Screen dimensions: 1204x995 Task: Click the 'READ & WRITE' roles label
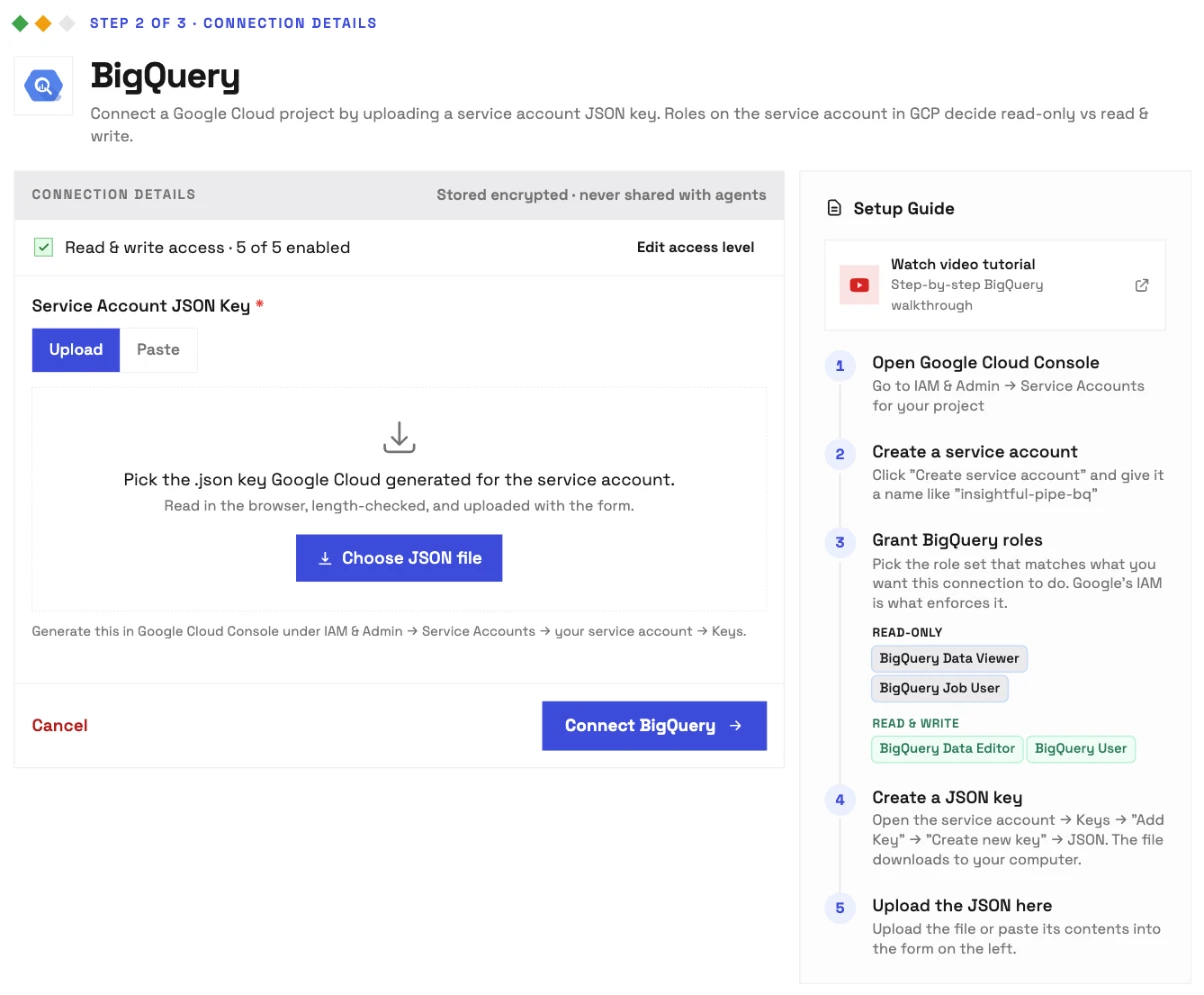click(x=915, y=723)
